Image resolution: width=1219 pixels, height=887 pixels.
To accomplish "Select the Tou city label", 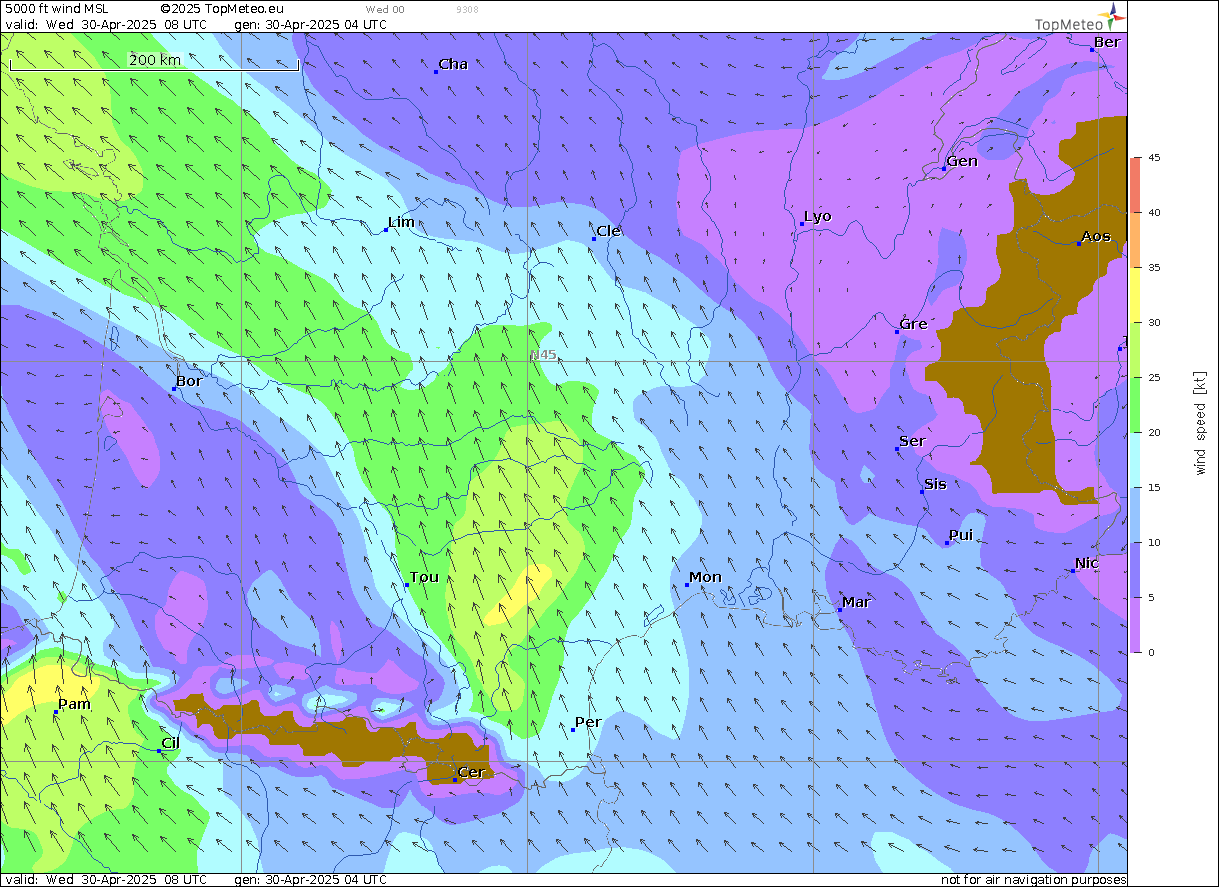I will (424, 577).
